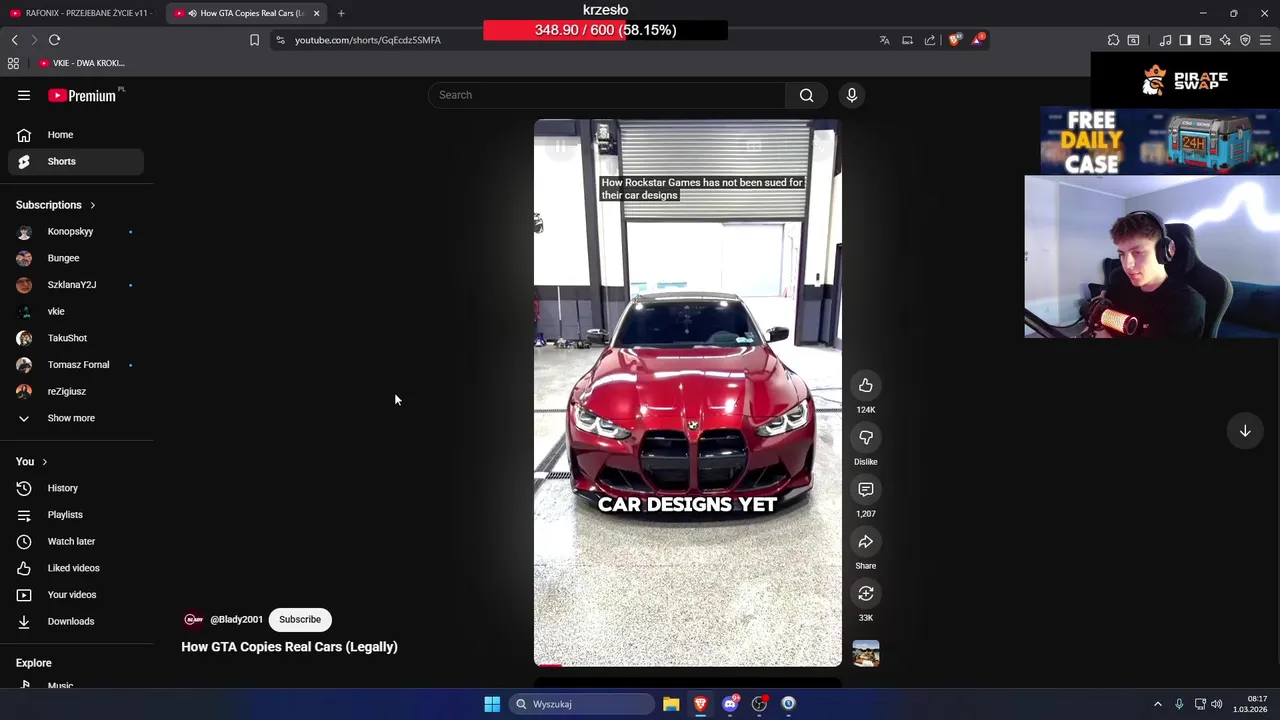Image resolution: width=1280 pixels, height=720 pixels.
Task: Open the sound source thumbnail
Action: (866, 653)
